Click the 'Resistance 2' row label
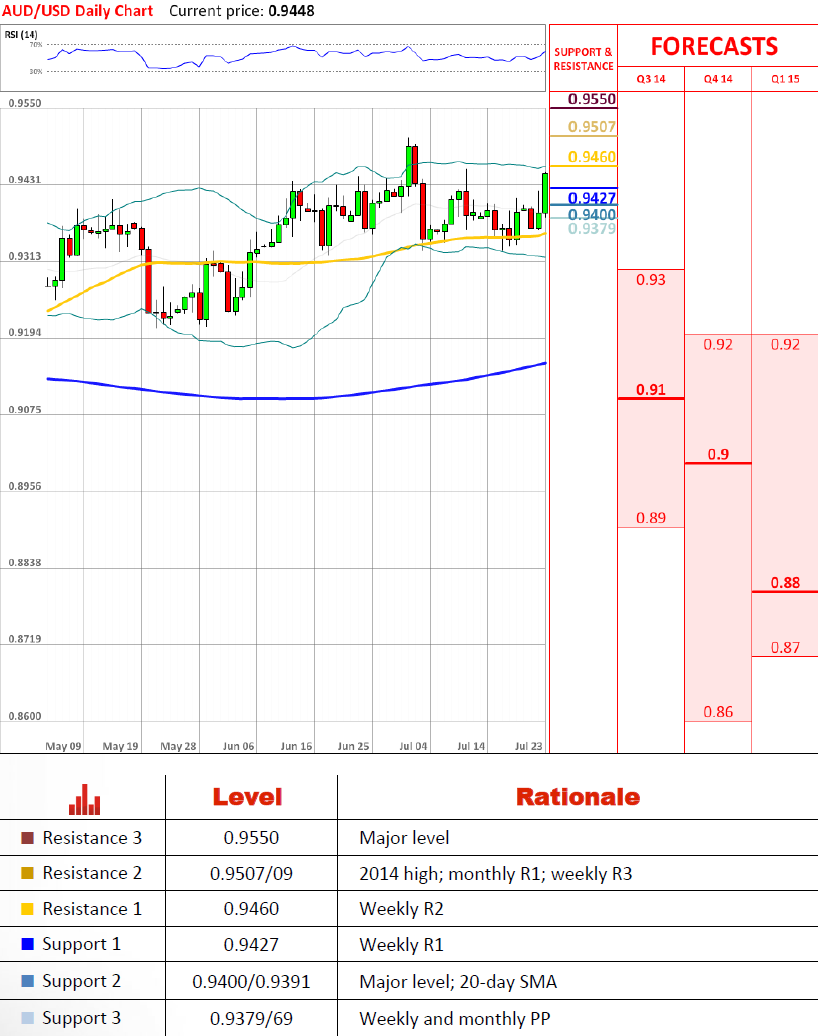Screen dimensions: 820x1036 (92, 873)
